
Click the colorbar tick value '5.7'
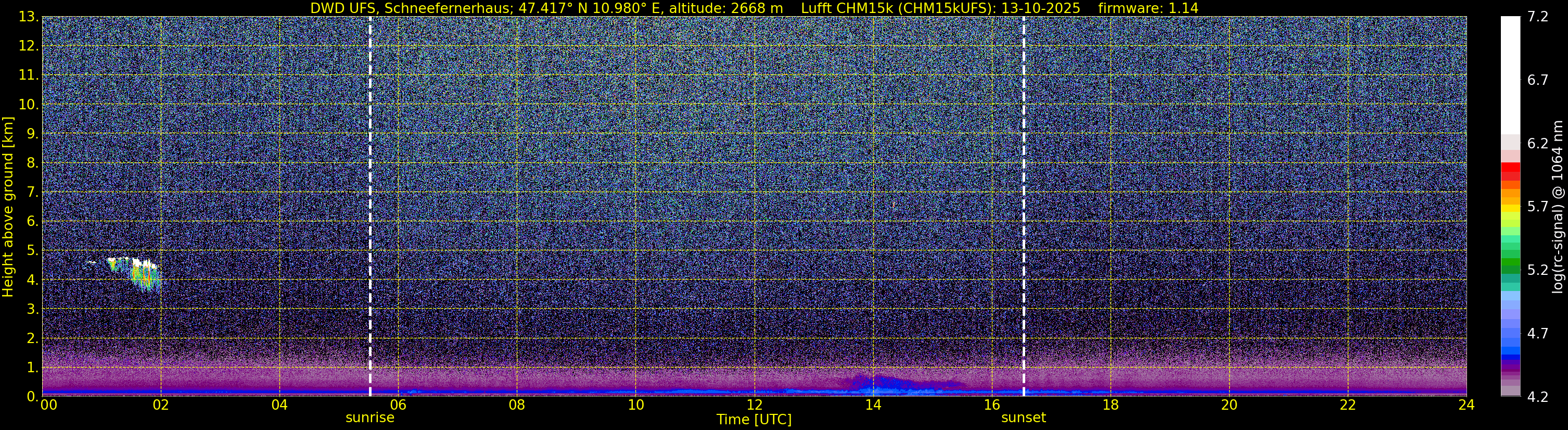click(x=1538, y=207)
